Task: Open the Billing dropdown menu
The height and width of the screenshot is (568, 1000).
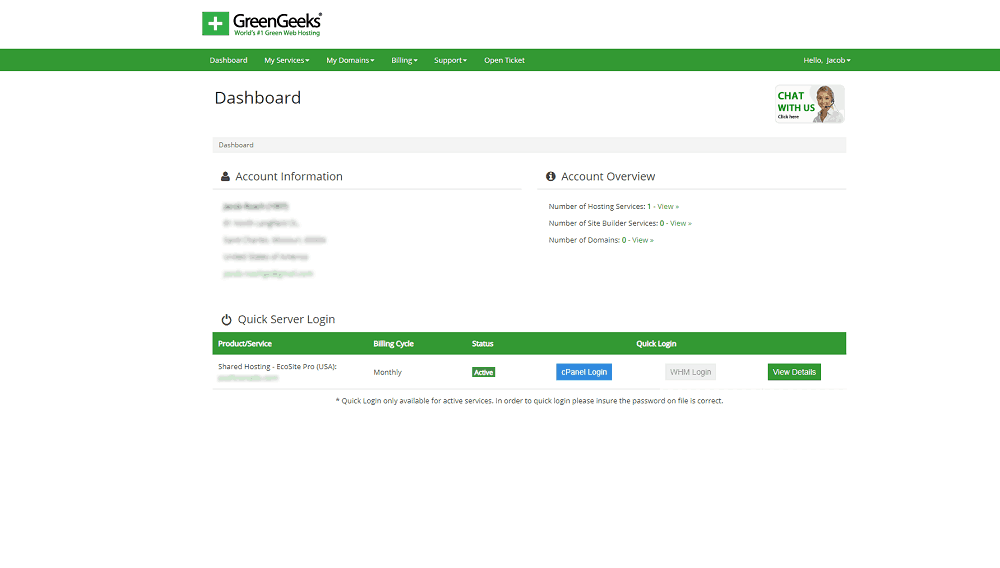Action: [404, 60]
